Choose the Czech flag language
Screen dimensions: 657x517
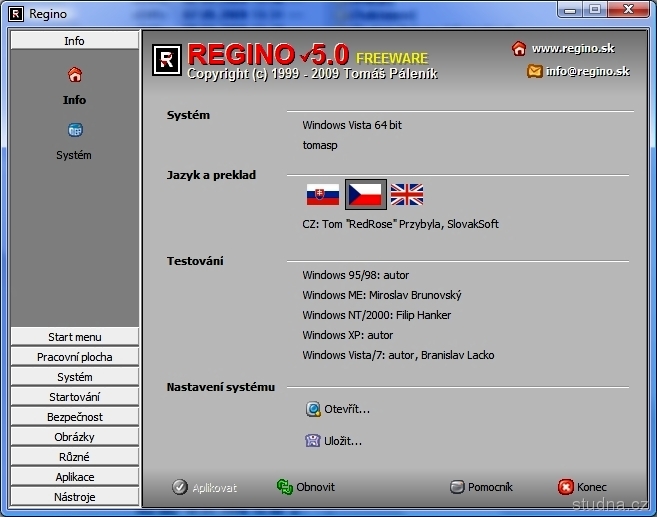(365, 194)
